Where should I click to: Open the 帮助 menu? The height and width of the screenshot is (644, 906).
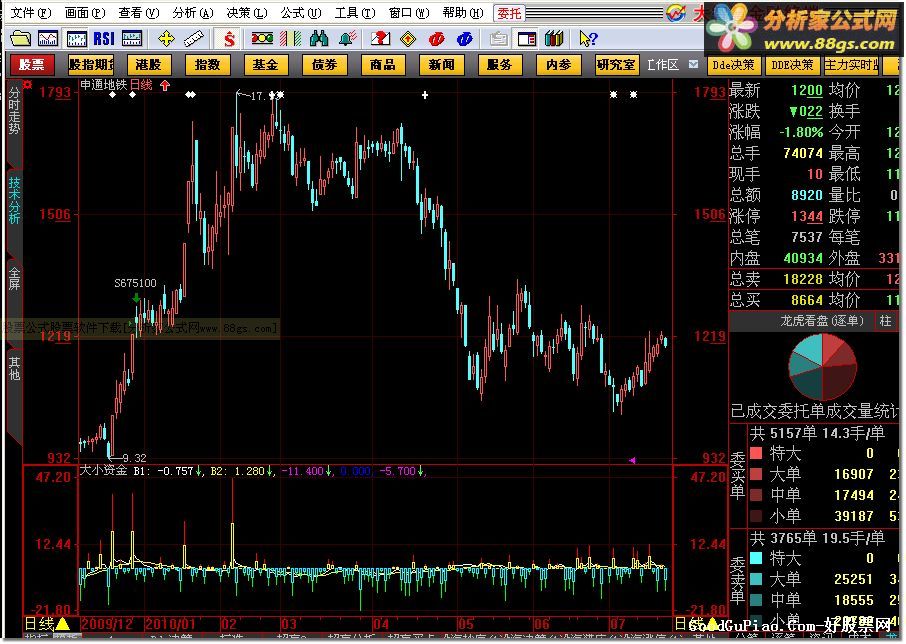pos(463,13)
